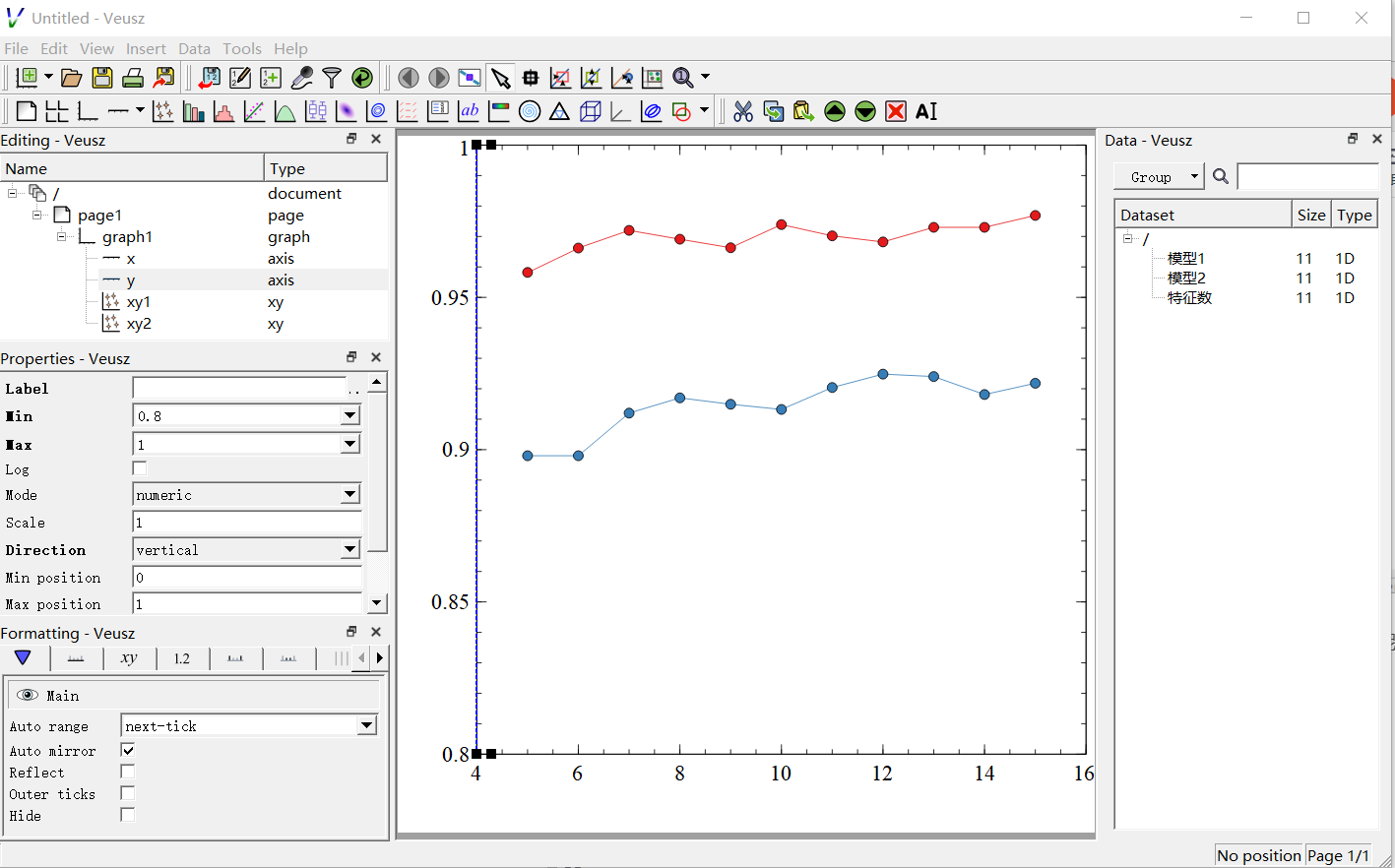1395x868 pixels.
Task: Open the View menu
Action: pos(96,48)
